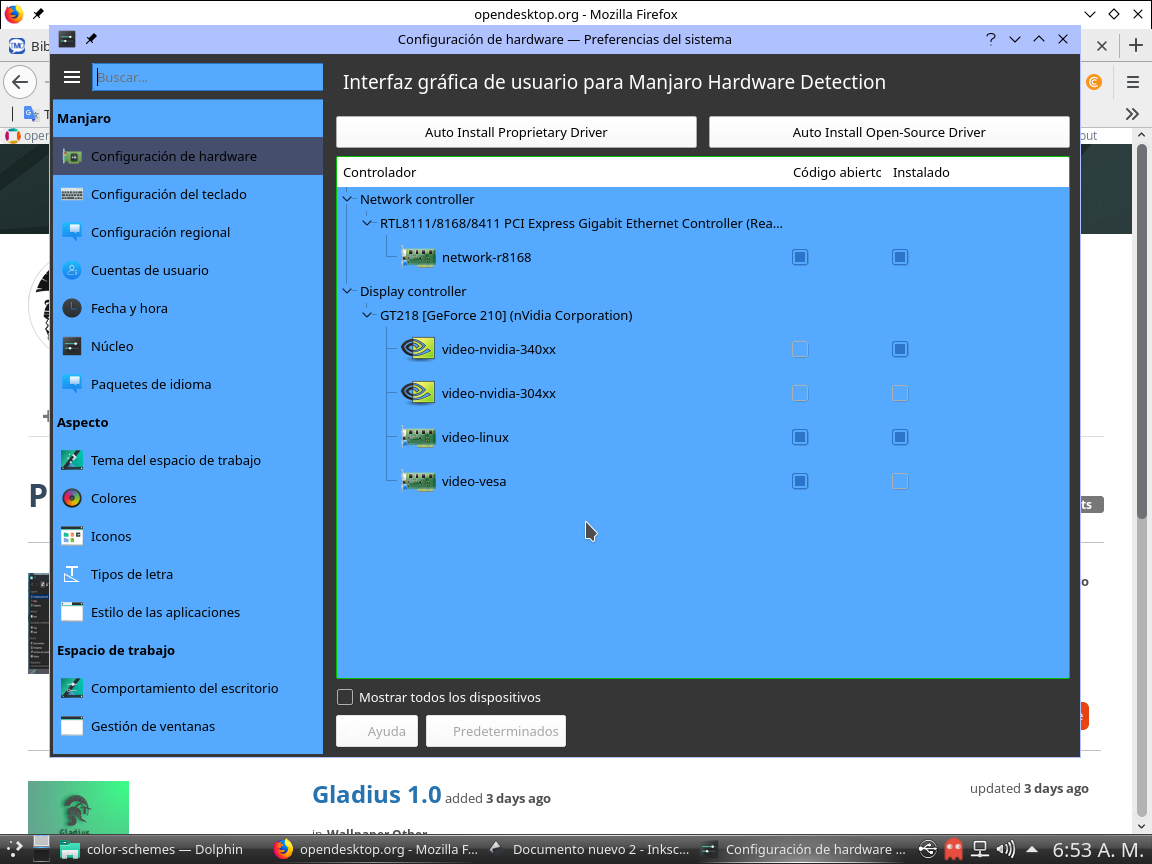Click the Buscar search field
Viewport: 1152px width, 864px height.
tap(208, 77)
